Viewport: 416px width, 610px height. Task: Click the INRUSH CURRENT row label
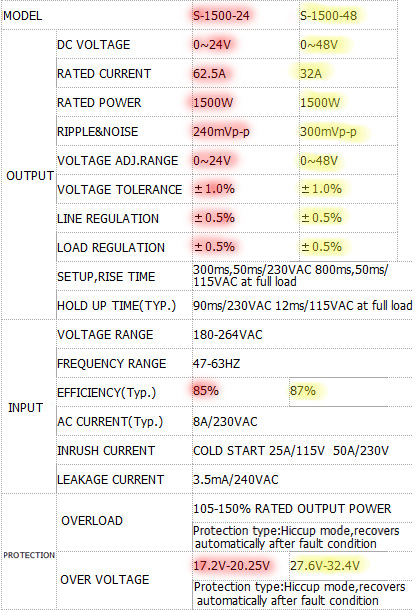[106, 450]
